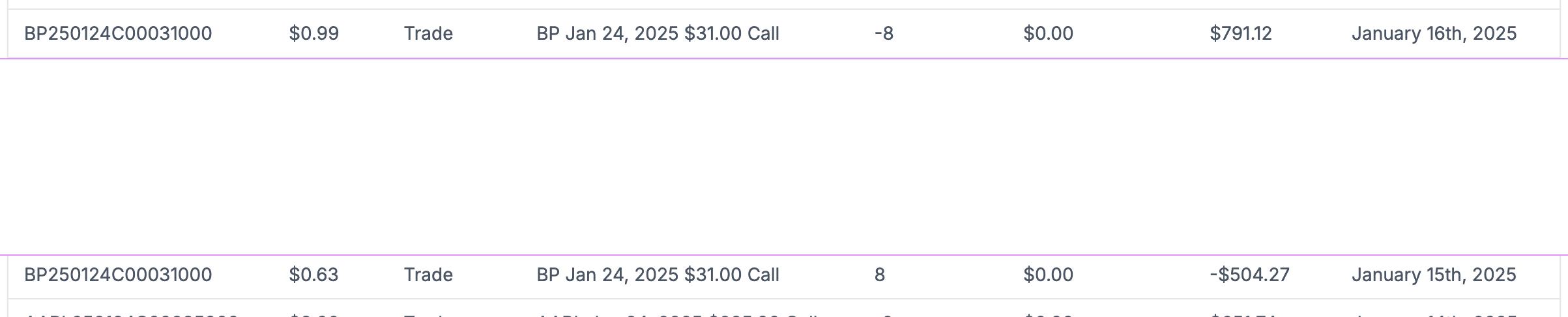Viewport: 1568px width, 317px height.
Task: Select the January 15th, 2025 date
Action: pyautogui.click(x=1434, y=275)
